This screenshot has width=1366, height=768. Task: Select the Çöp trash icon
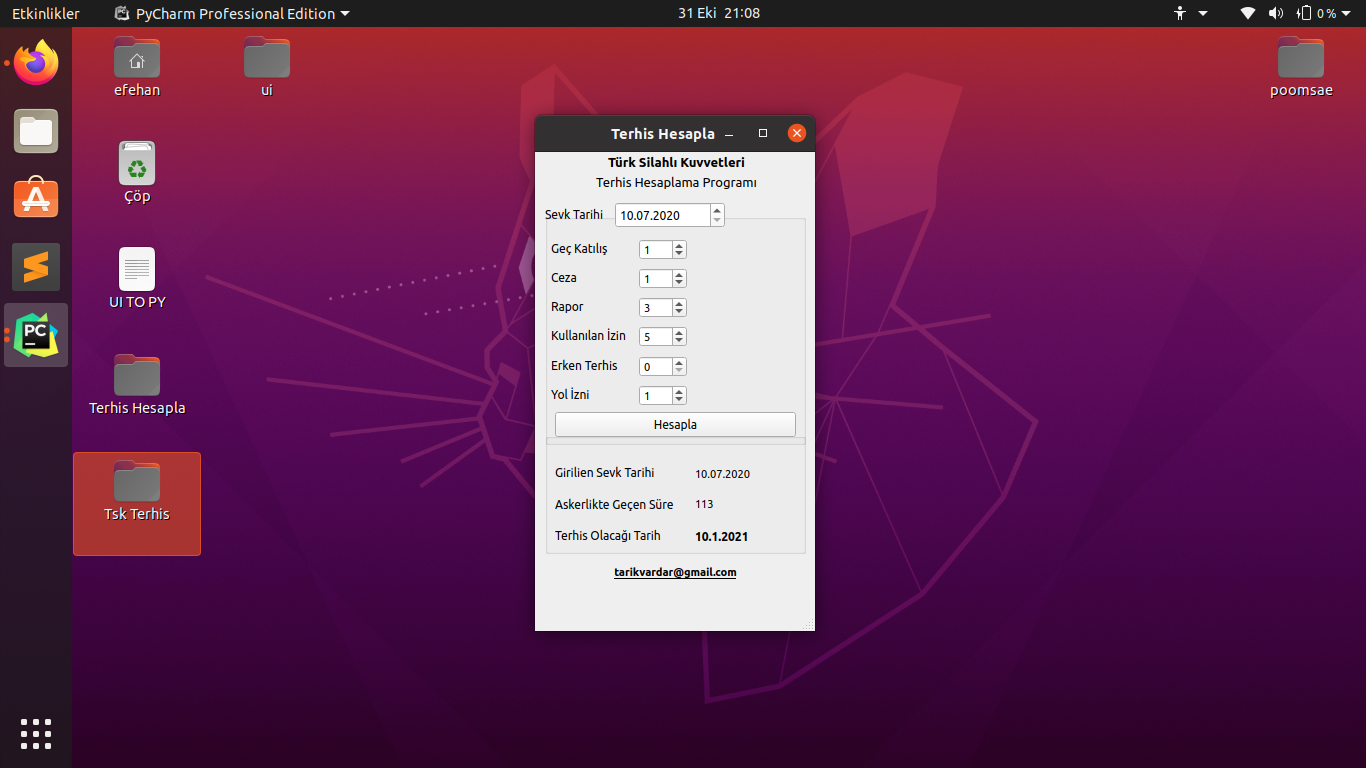[137, 173]
